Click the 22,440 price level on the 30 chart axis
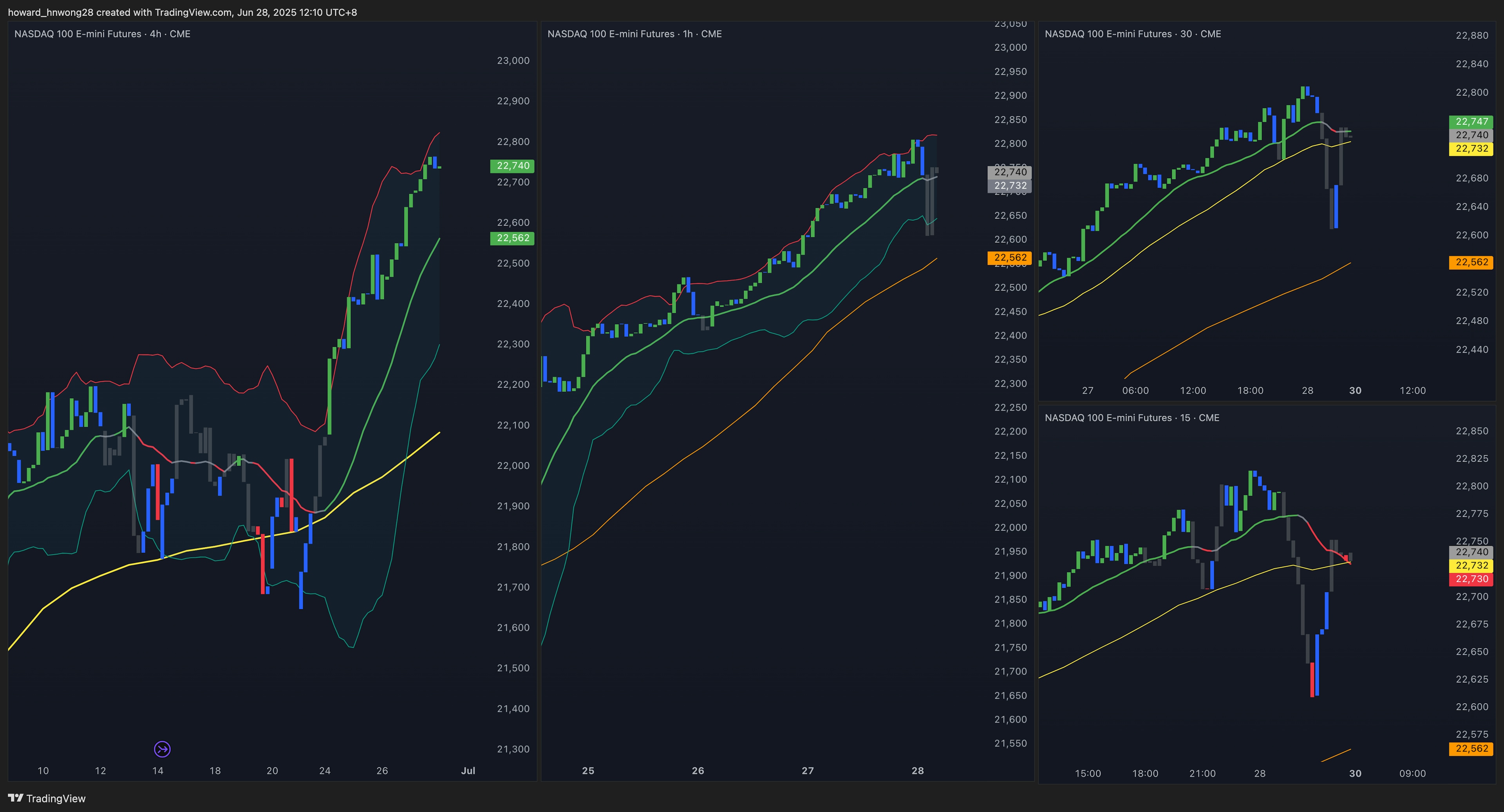Image resolution: width=1504 pixels, height=812 pixels. coord(1473,350)
